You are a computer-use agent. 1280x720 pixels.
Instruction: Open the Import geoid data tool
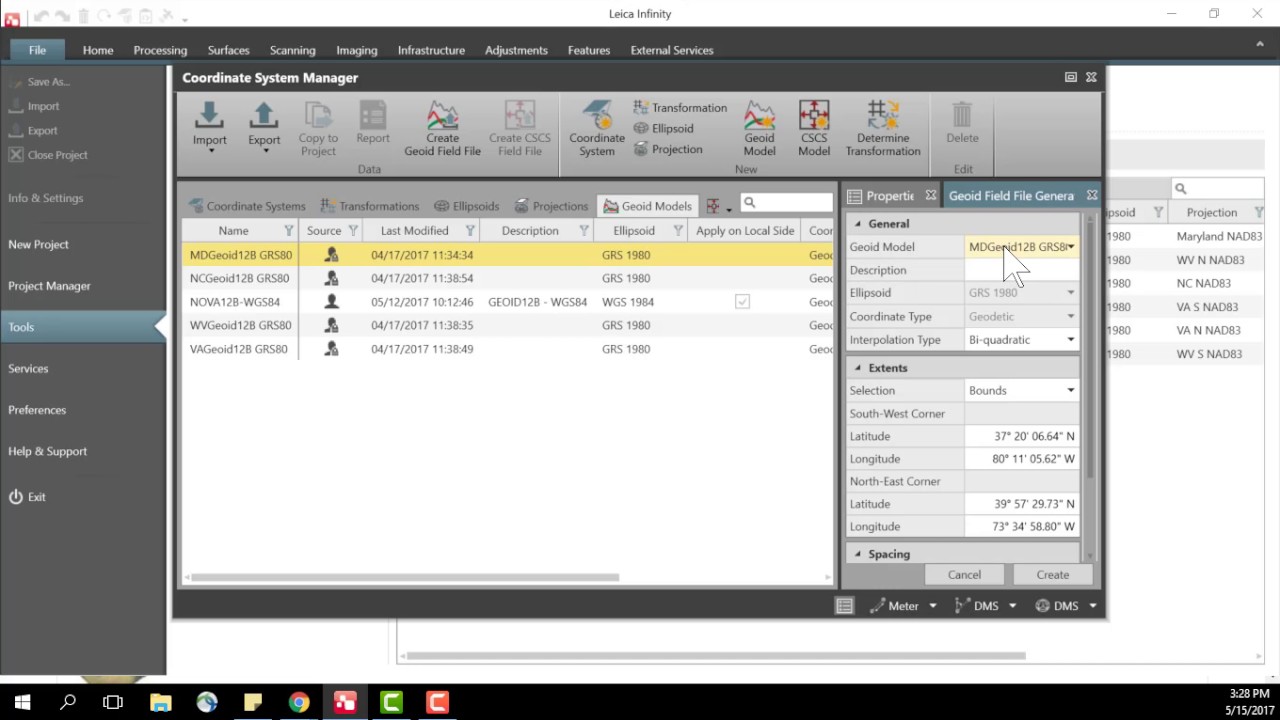[x=210, y=126]
